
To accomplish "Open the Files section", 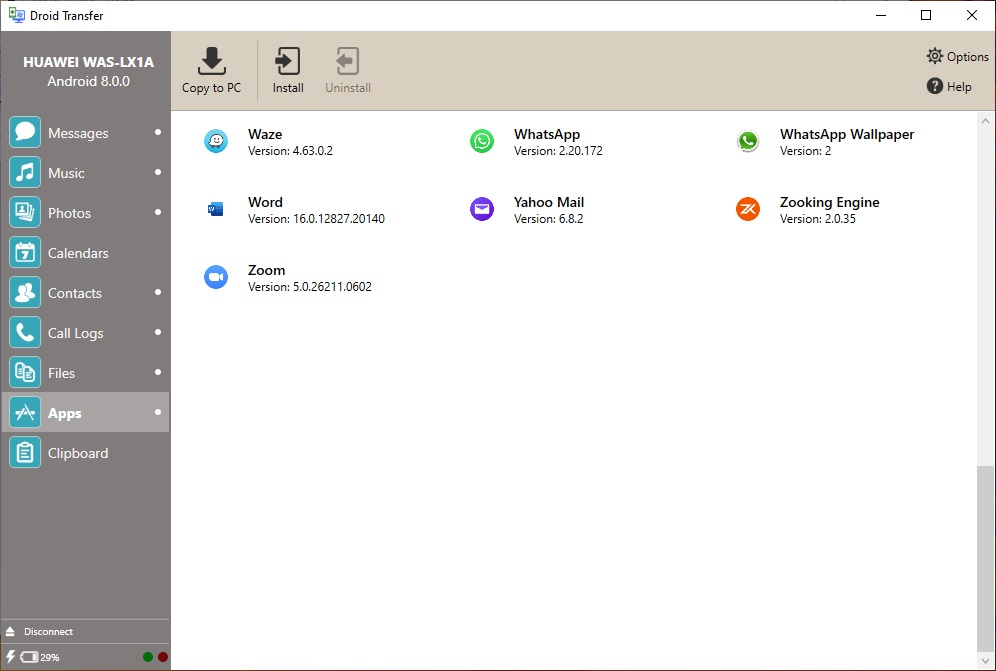I will point(61,373).
